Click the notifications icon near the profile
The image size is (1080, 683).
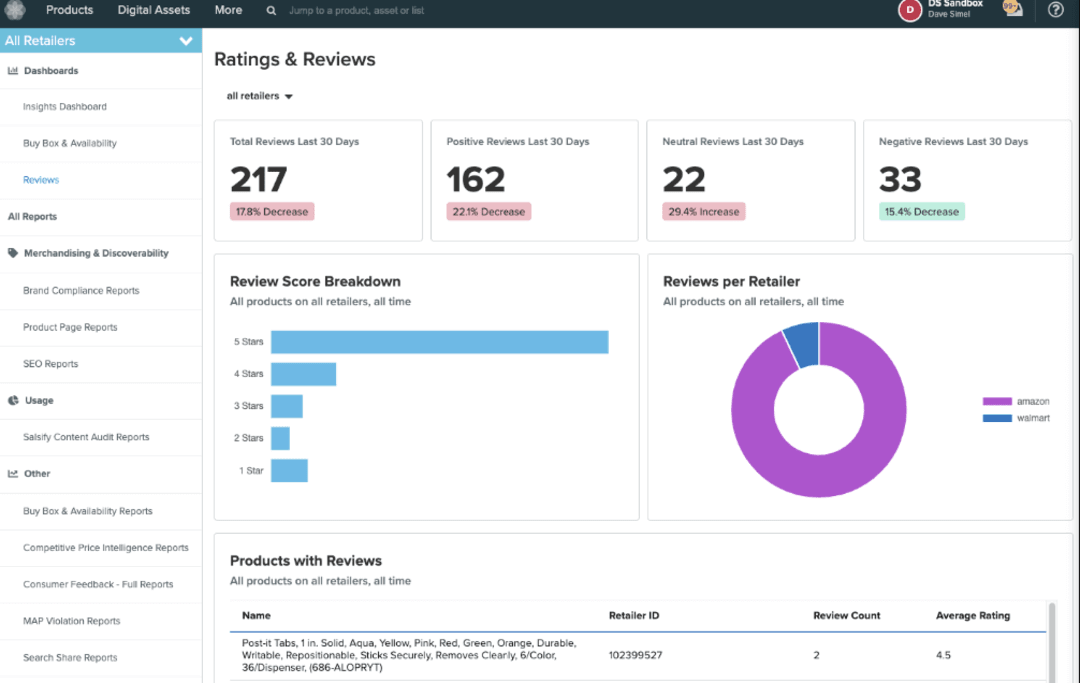(1012, 10)
